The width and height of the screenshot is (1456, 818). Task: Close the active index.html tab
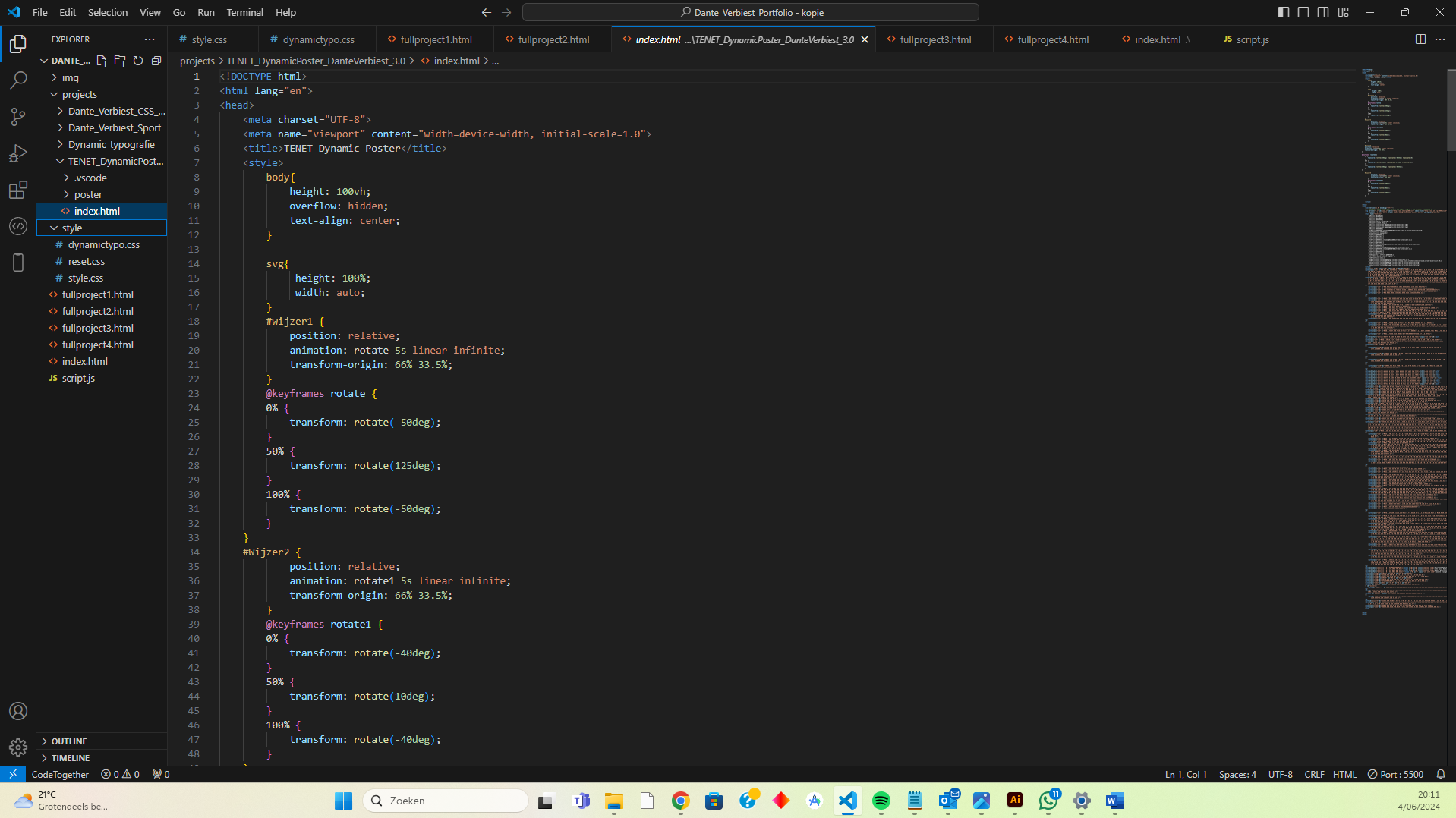(x=864, y=39)
